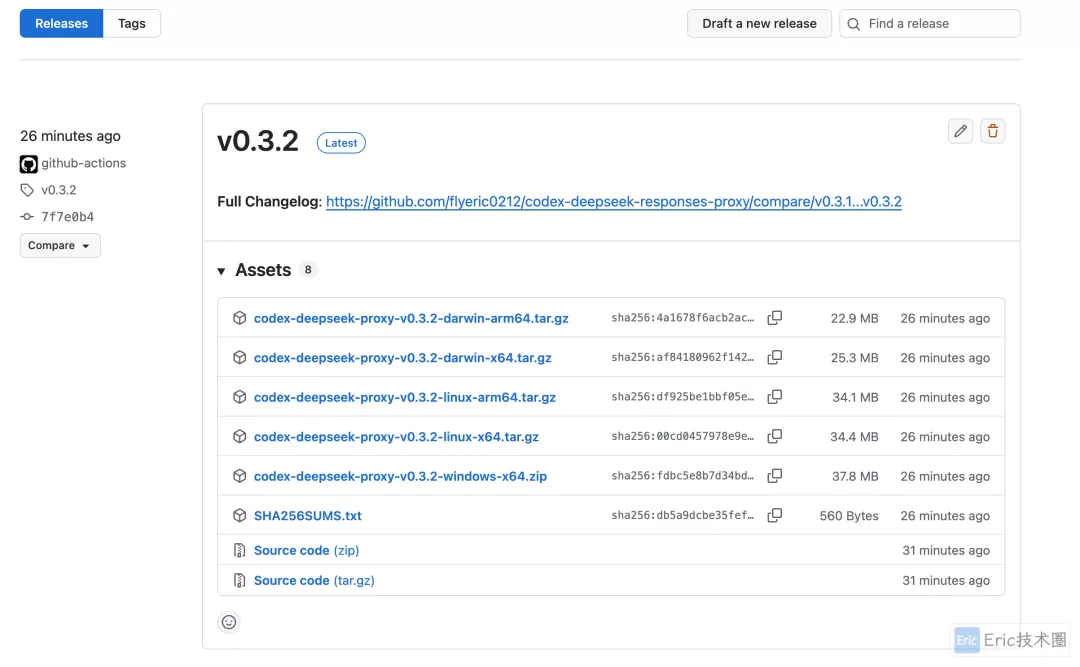Click the tag icon next to v0.3.2
This screenshot has width=1080, height=667.
point(27,189)
